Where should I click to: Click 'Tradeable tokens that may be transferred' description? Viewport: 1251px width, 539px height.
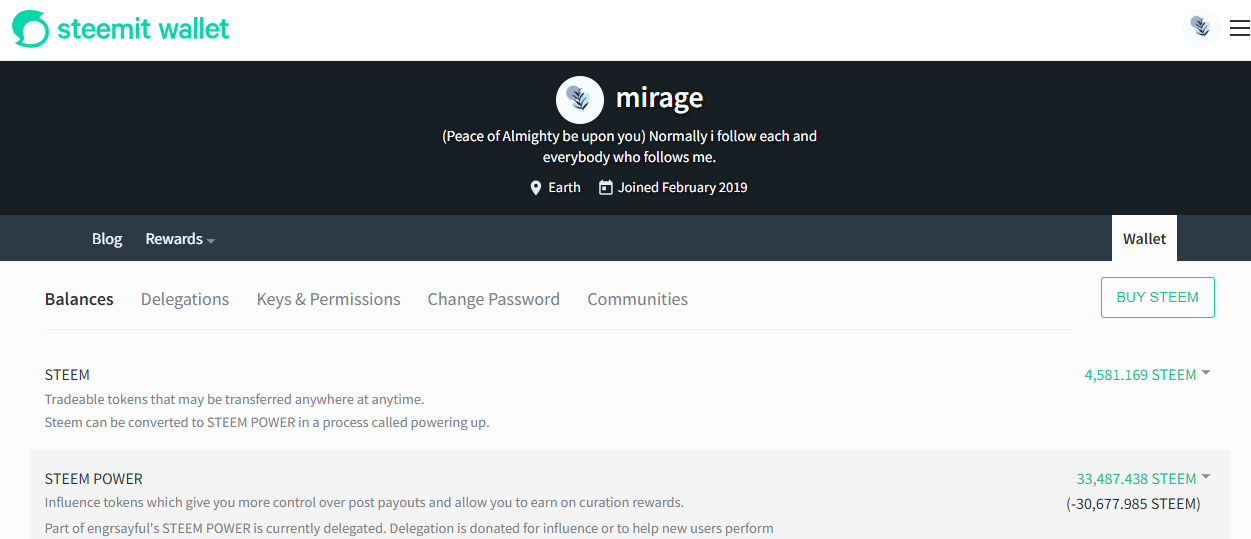[x=234, y=399]
